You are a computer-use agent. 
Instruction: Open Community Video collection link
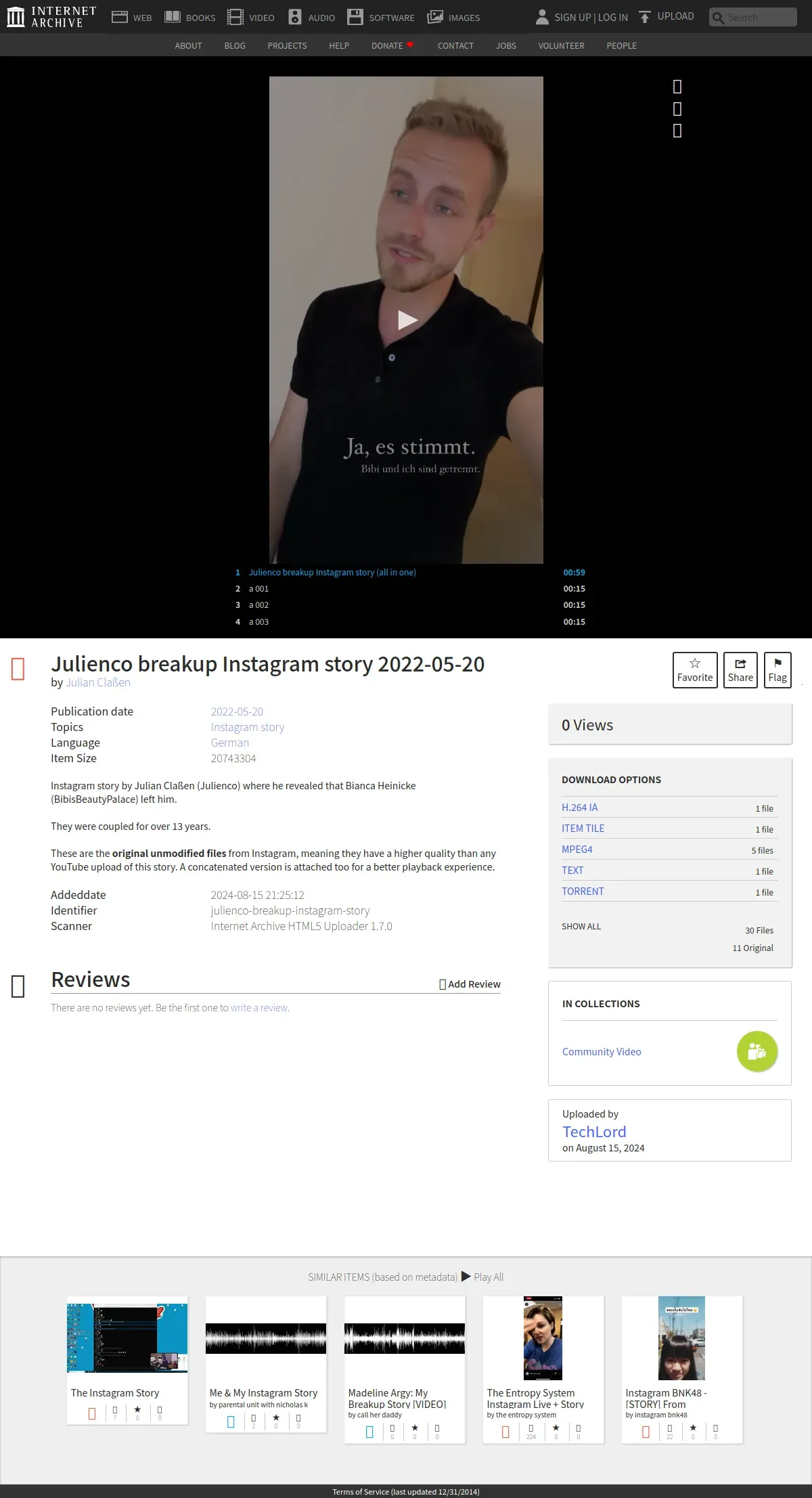tap(602, 1052)
